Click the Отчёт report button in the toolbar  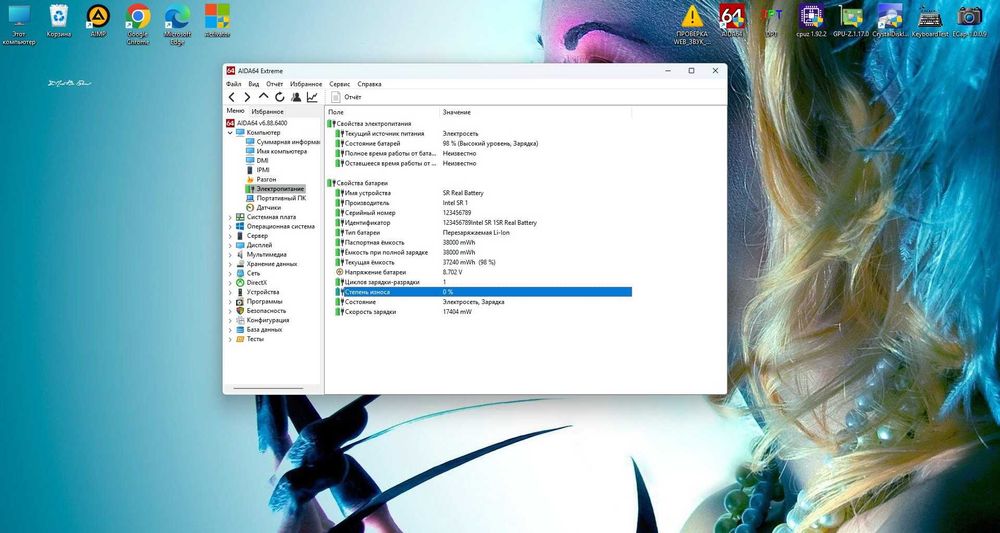(x=346, y=97)
